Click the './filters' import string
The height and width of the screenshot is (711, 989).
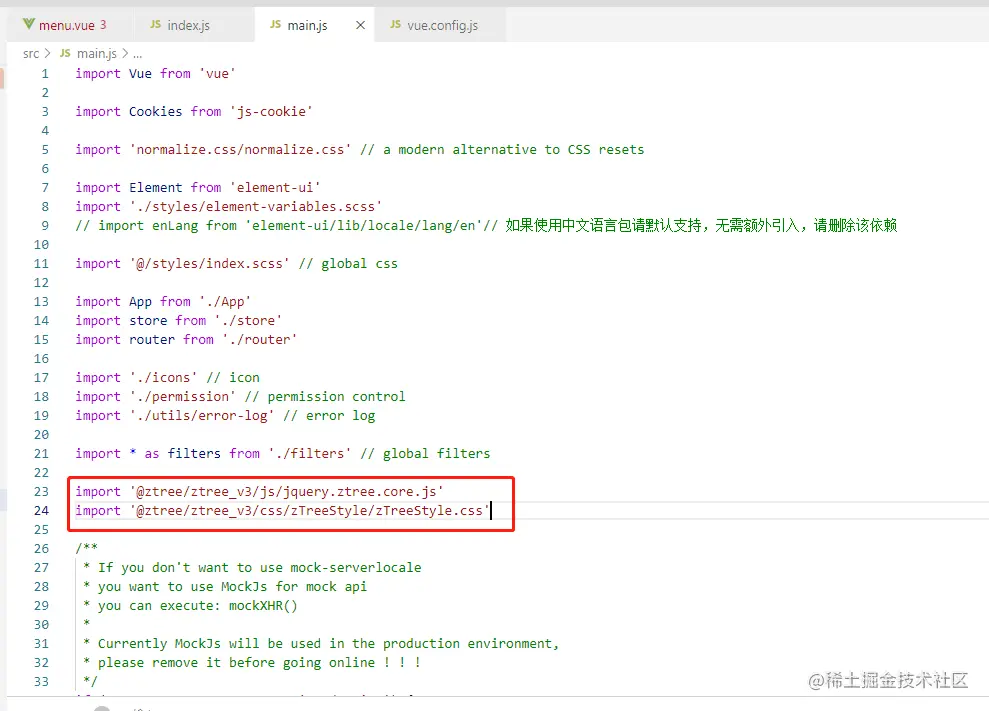point(309,454)
